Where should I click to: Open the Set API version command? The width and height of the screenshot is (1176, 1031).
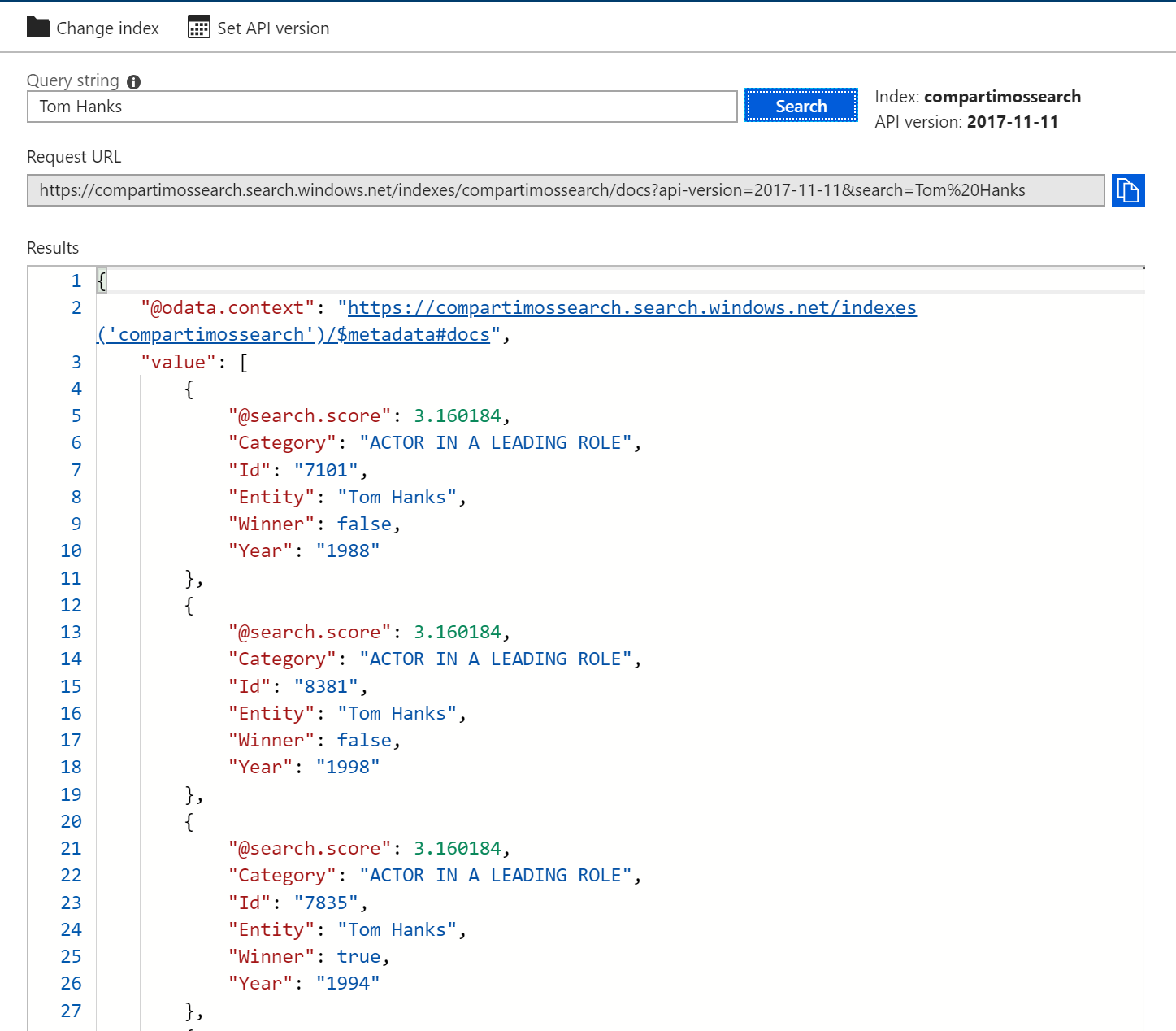point(258,28)
